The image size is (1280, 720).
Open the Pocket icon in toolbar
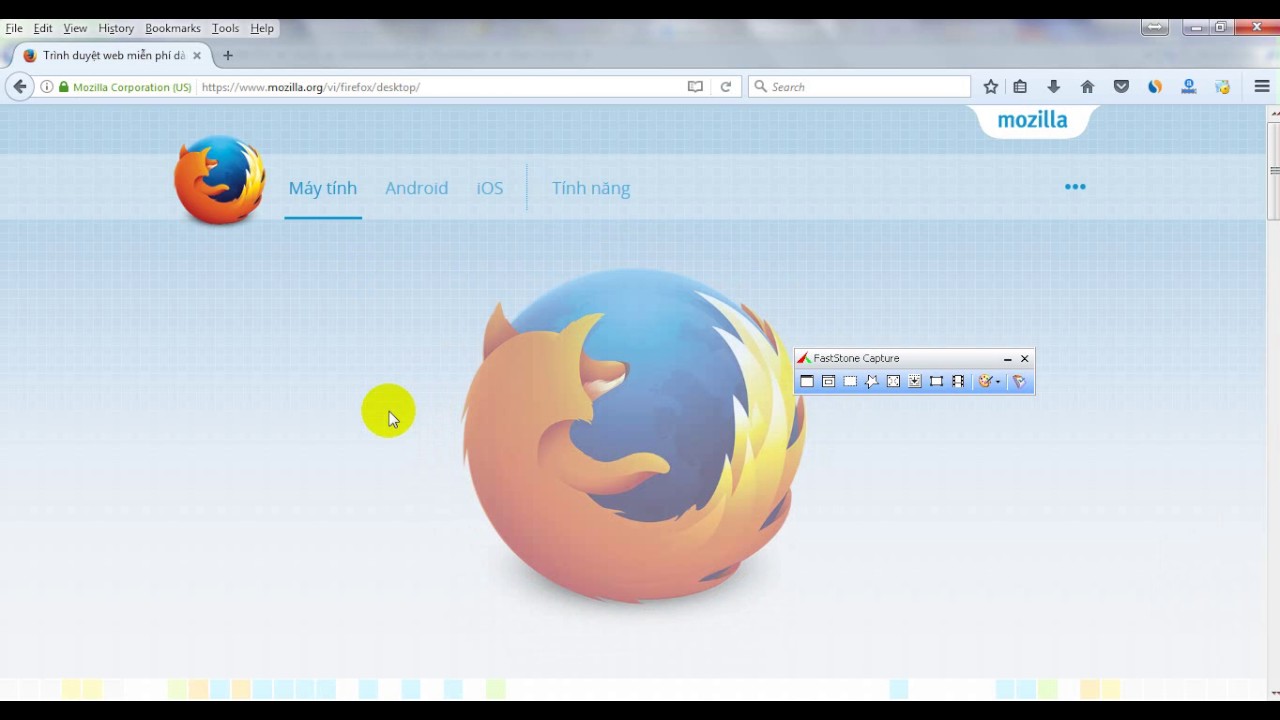[1121, 87]
